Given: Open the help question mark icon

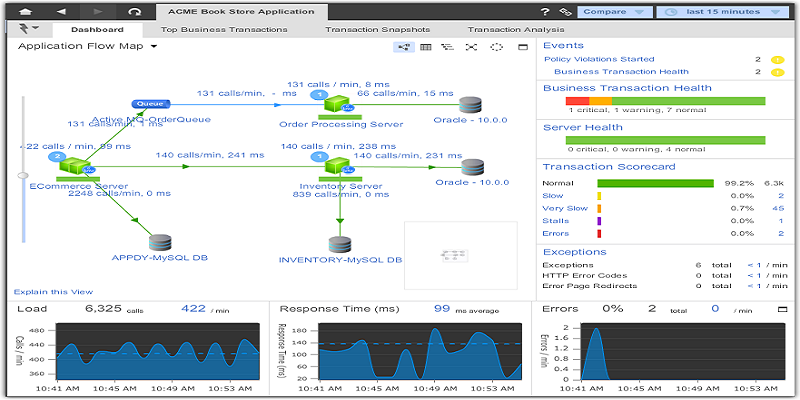Looking at the screenshot, I should point(545,12).
